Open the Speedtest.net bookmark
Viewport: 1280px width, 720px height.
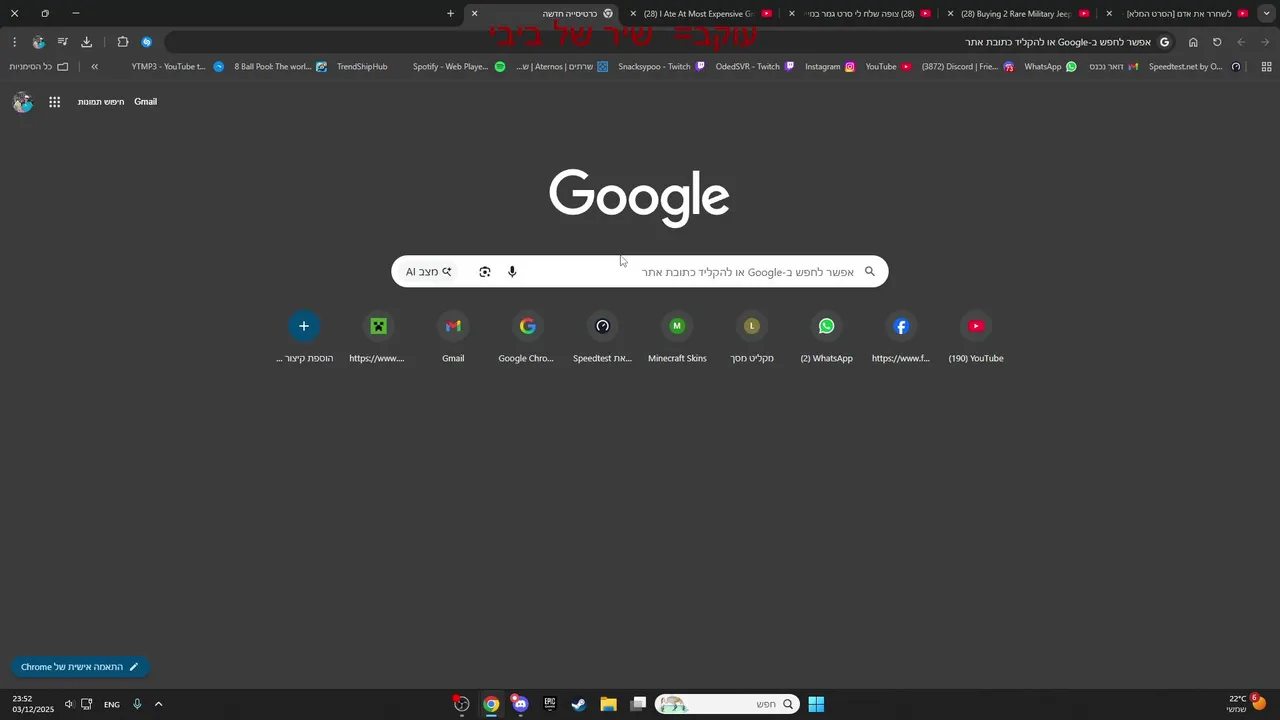[1195, 67]
